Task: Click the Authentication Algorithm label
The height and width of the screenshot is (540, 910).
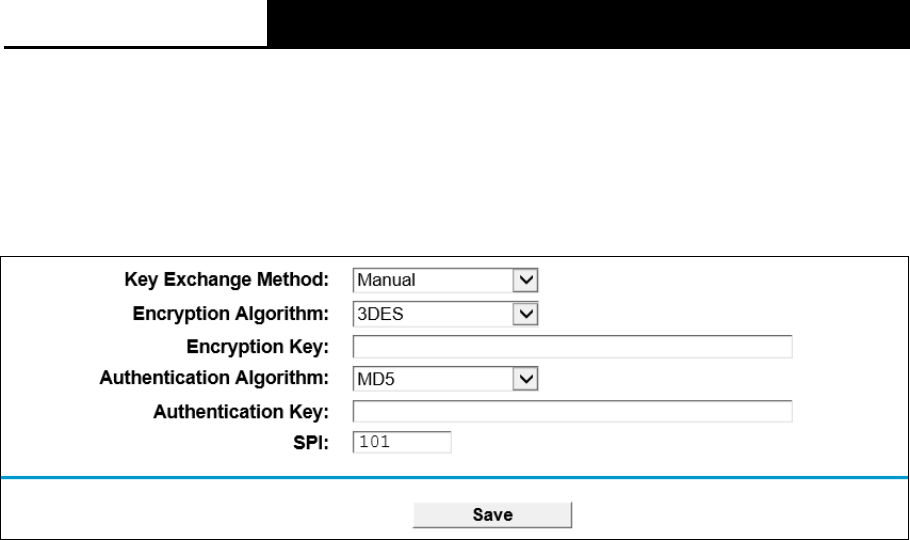Action: 214,378
